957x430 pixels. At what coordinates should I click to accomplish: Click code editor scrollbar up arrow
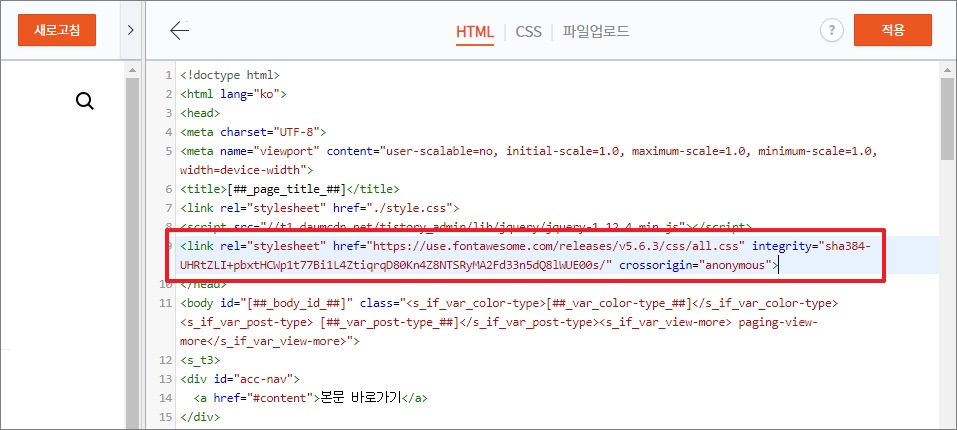point(947,71)
